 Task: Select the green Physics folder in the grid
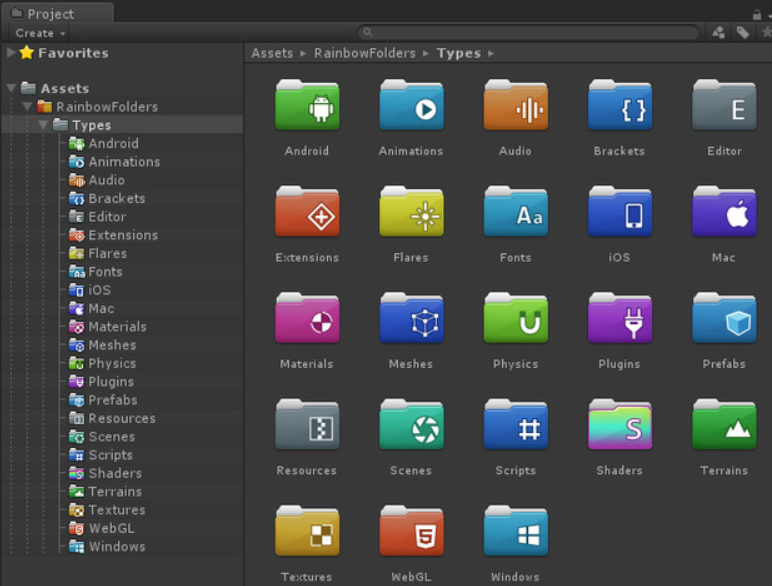[515, 318]
